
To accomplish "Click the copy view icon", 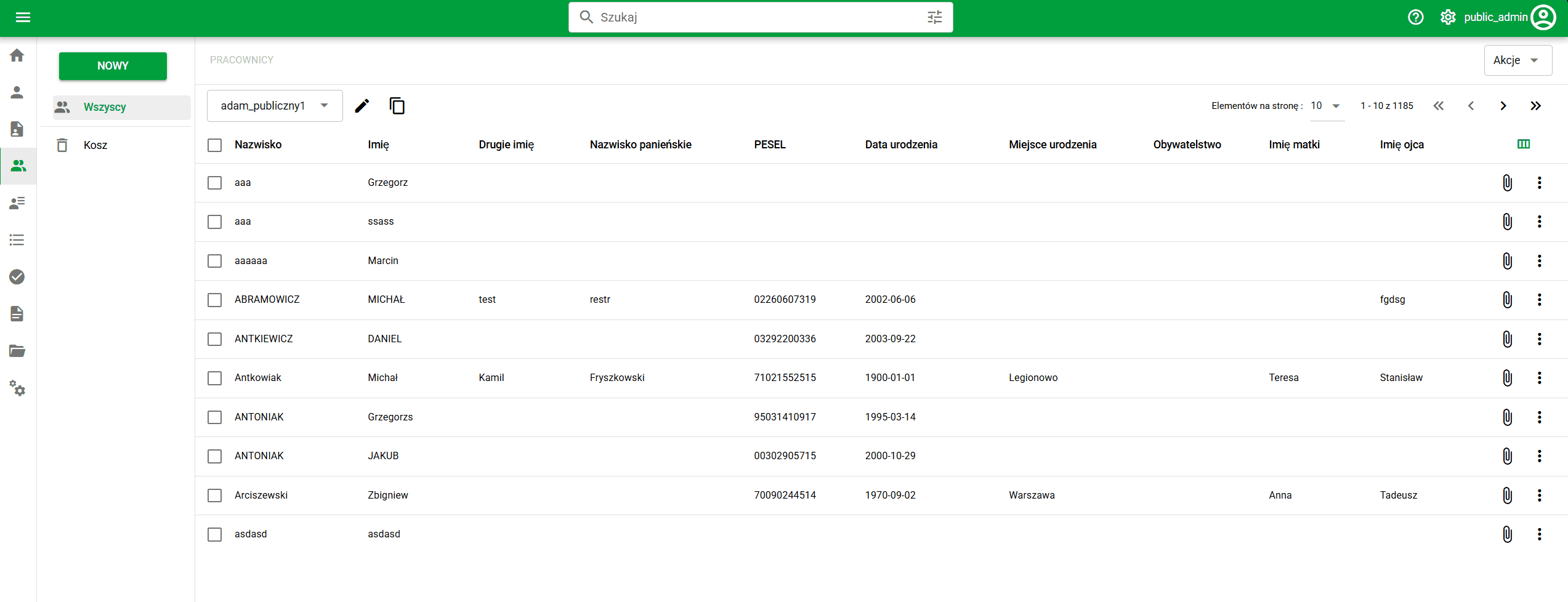I will (397, 106).
